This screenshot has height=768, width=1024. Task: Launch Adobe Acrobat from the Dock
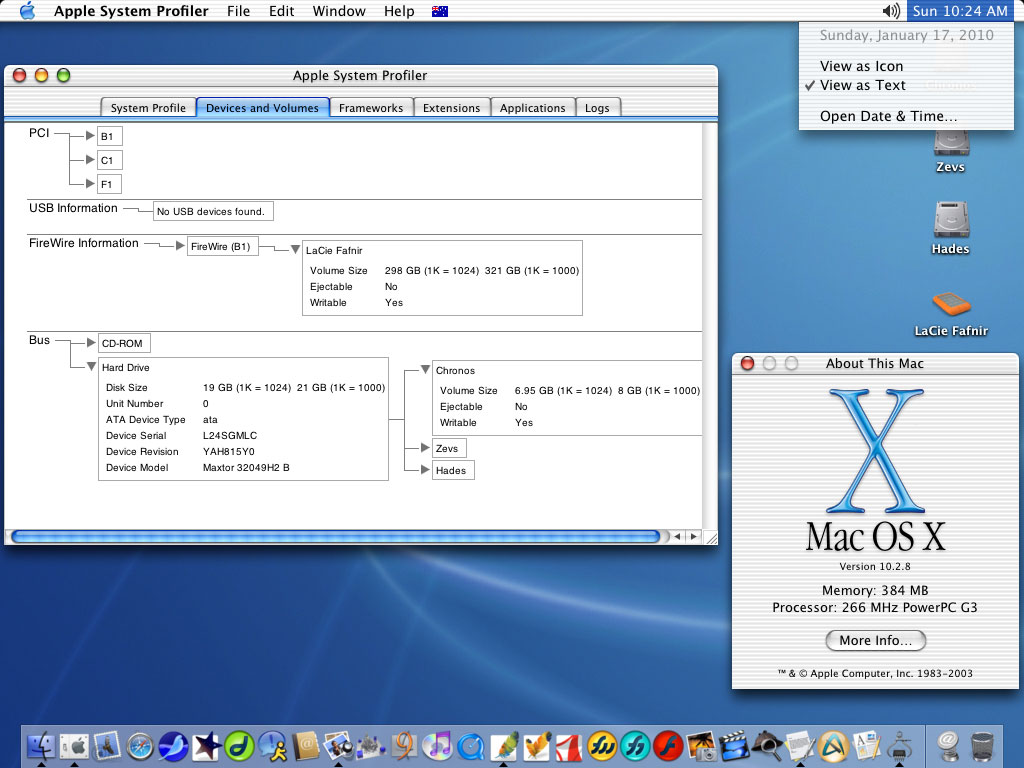point(569,746)
